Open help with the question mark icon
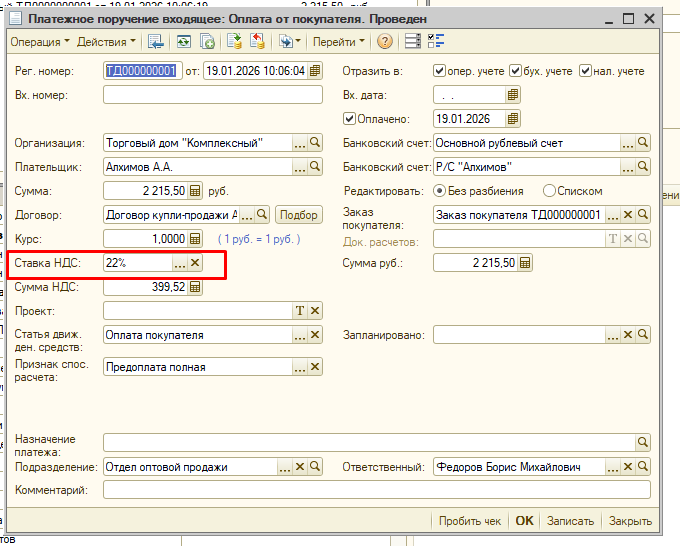The image size is (680, 546). click(385, 42)
